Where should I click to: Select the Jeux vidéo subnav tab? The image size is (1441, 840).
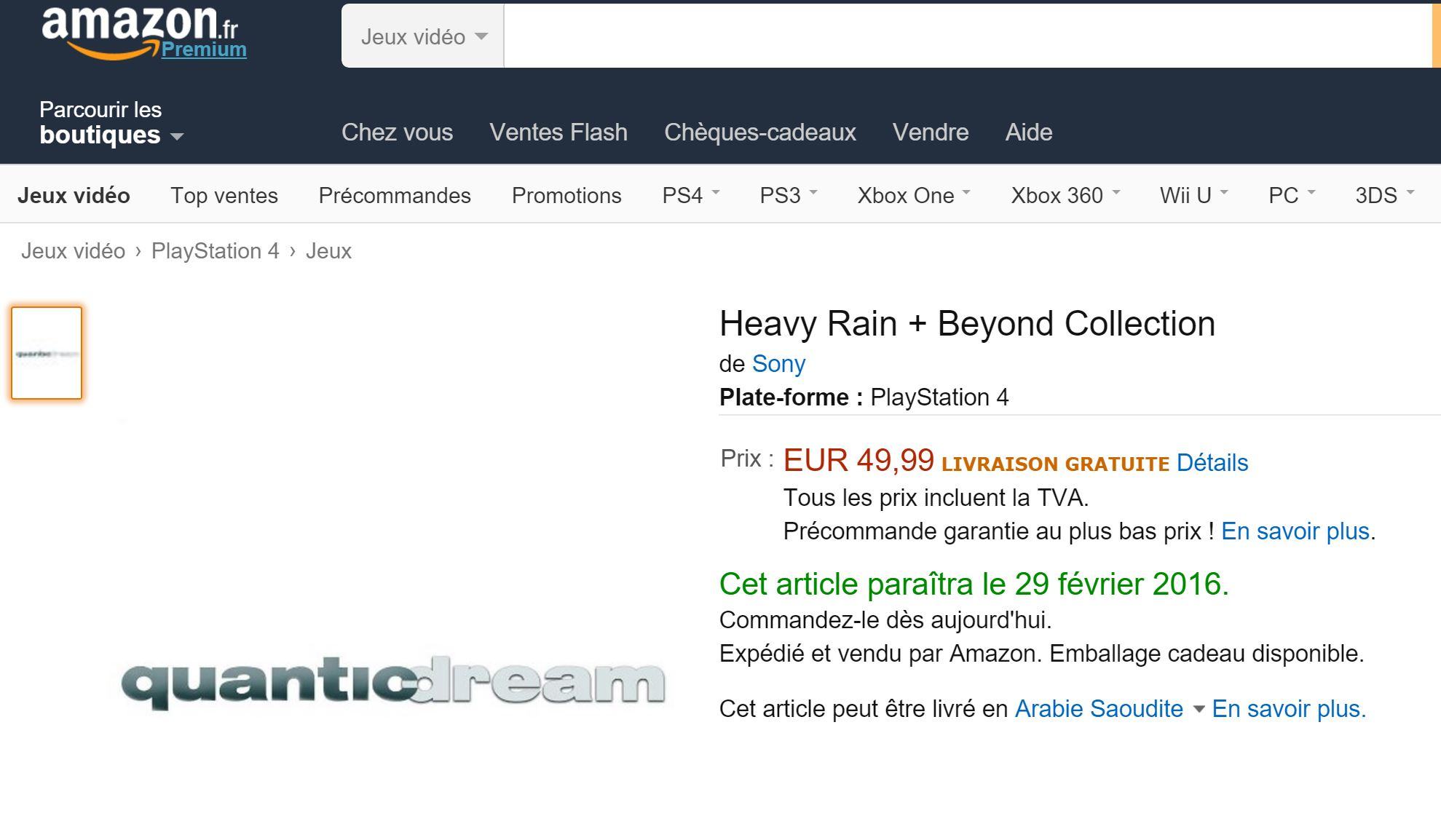coord(74,195)
